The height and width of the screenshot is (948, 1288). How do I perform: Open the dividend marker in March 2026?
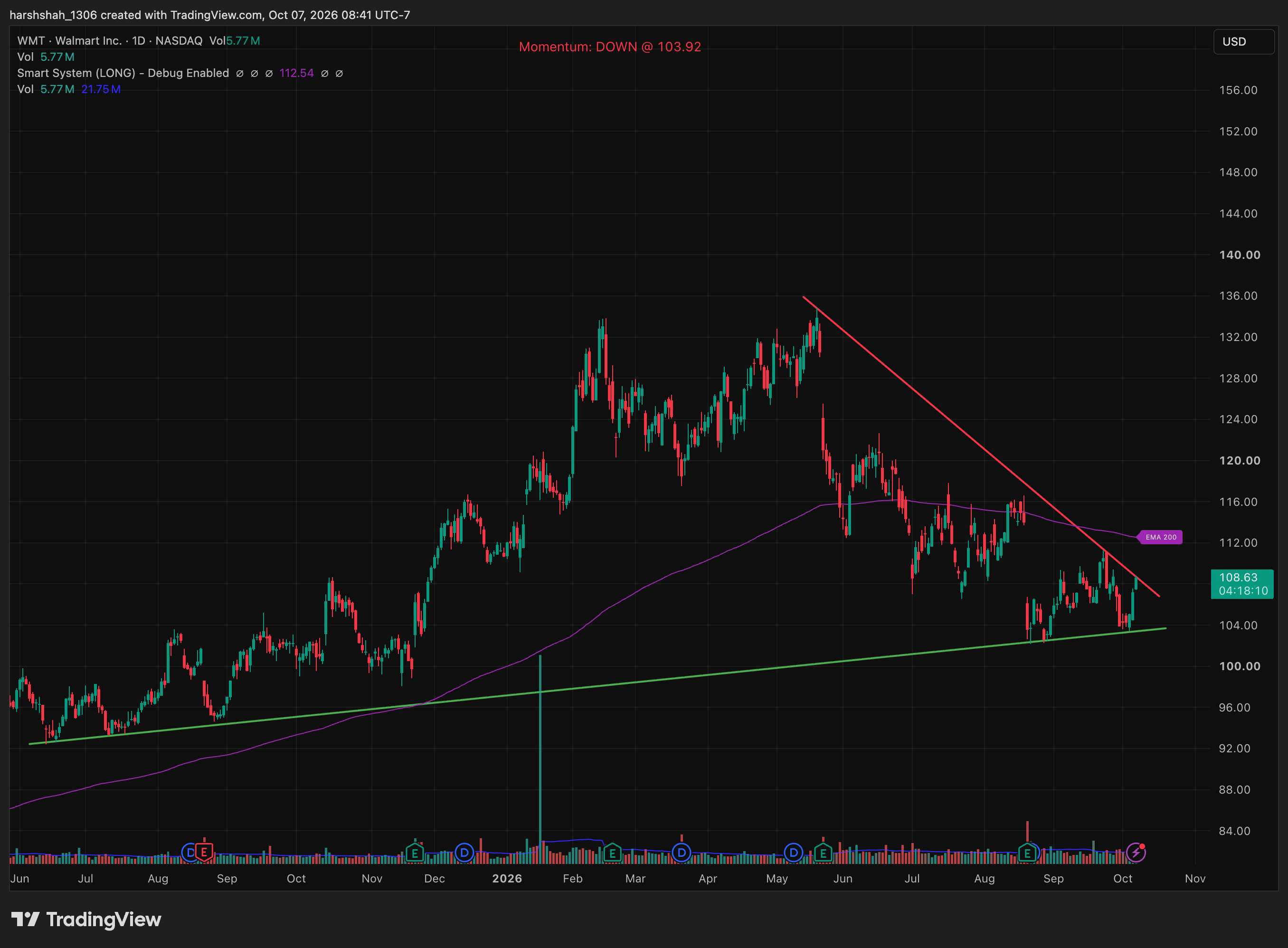tap(682, 853)
